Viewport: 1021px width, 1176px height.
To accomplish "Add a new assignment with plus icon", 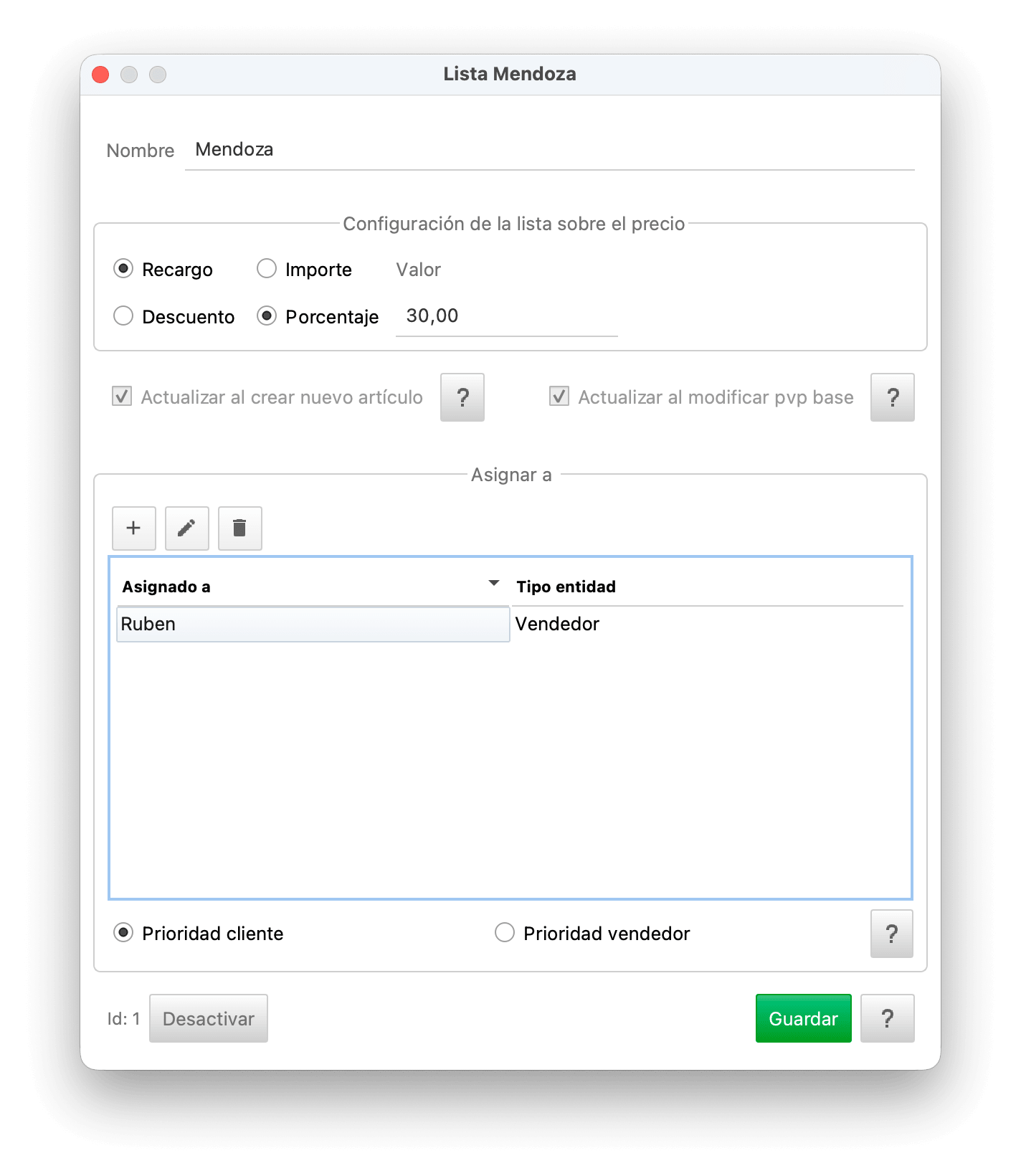I will 133,528.
